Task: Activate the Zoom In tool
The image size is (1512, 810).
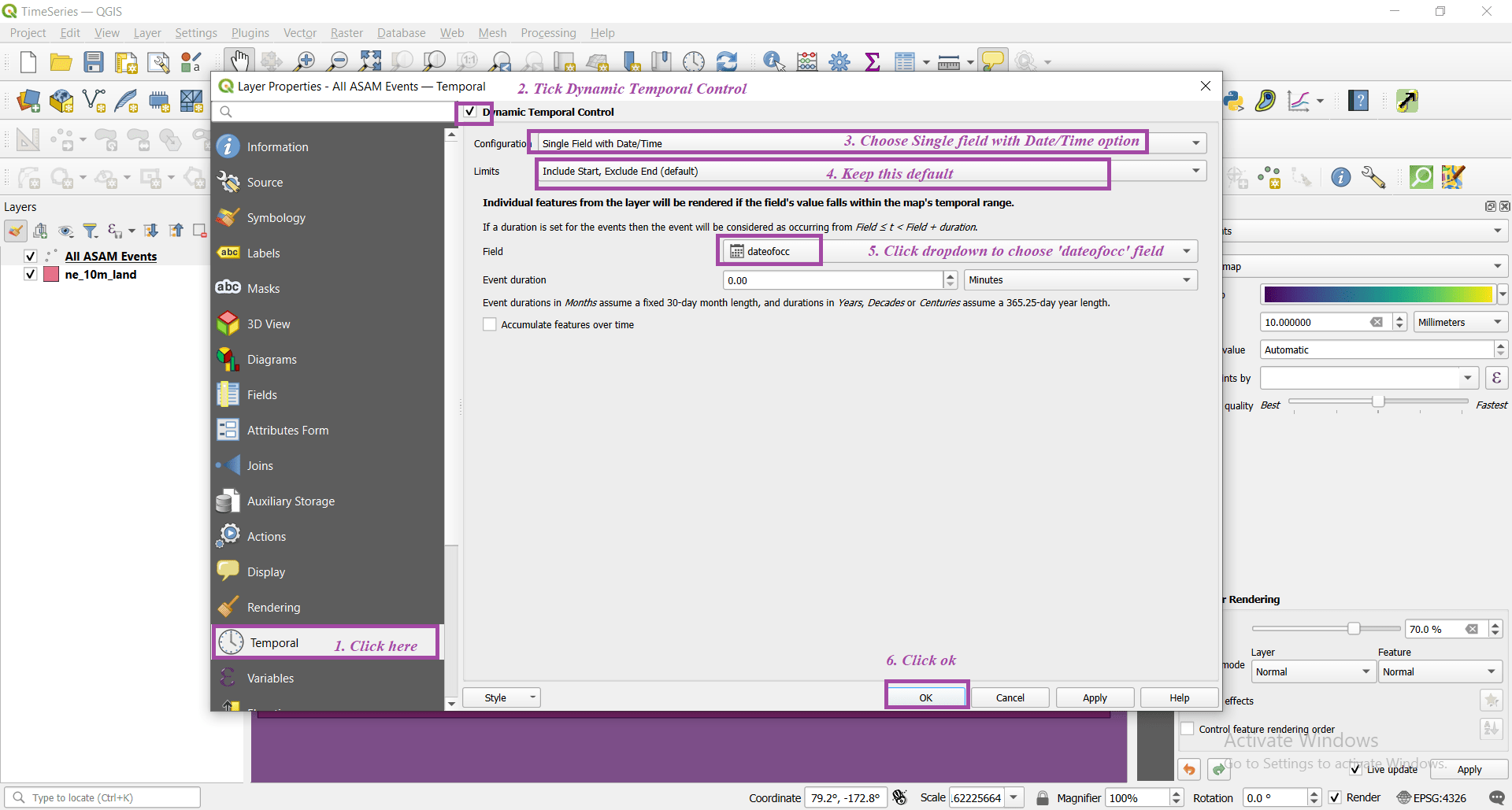Action: pyautogui.click(x=305, y=61)
